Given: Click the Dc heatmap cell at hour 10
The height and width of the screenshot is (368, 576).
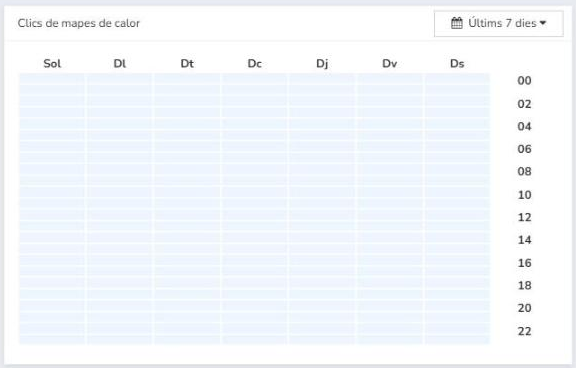Looking at the screenshot, I should click(x=255, y=192).
